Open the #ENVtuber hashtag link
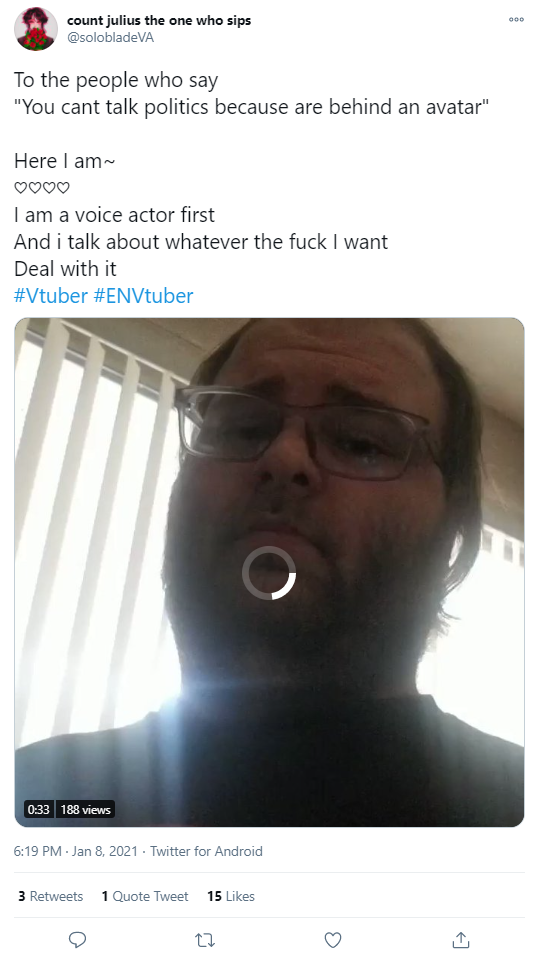 pyautogui.click(x=143, y=295)
